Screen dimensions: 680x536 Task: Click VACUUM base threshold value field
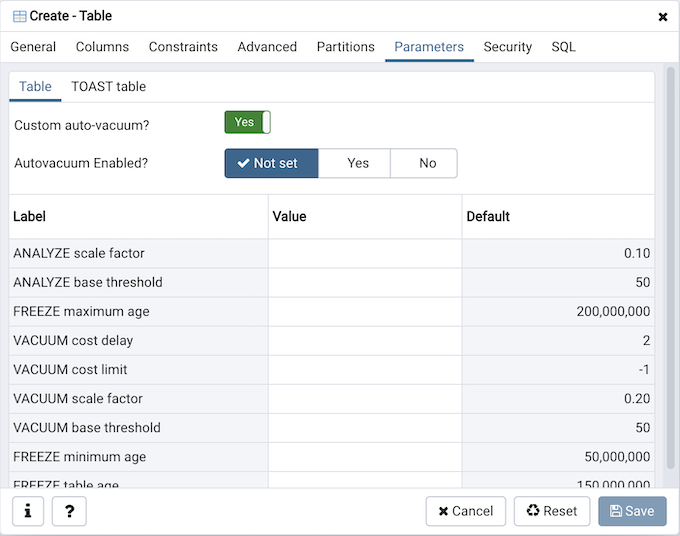click(365, 428)
